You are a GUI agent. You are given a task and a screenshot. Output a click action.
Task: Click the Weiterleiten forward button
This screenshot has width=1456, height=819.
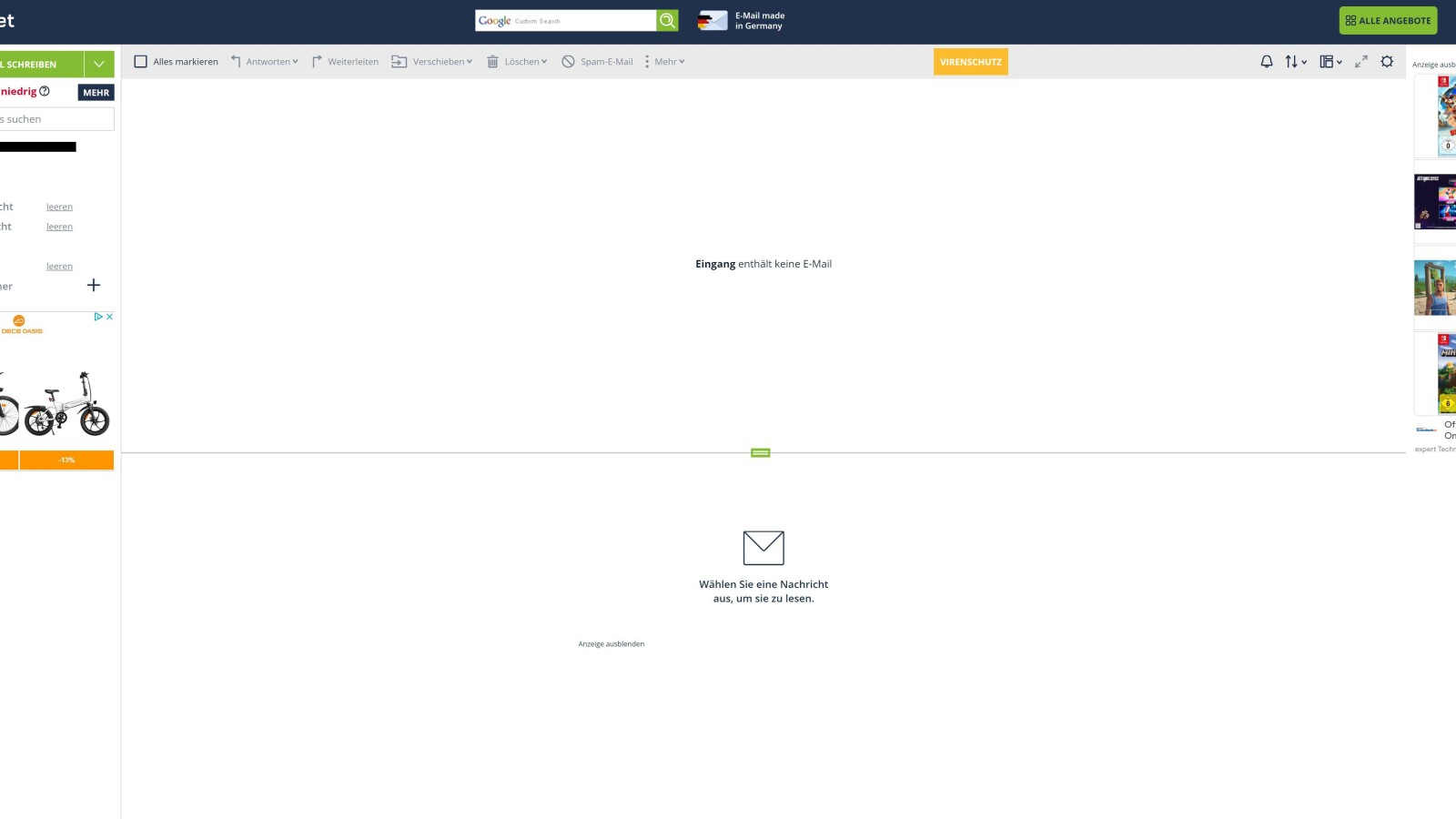345,62
